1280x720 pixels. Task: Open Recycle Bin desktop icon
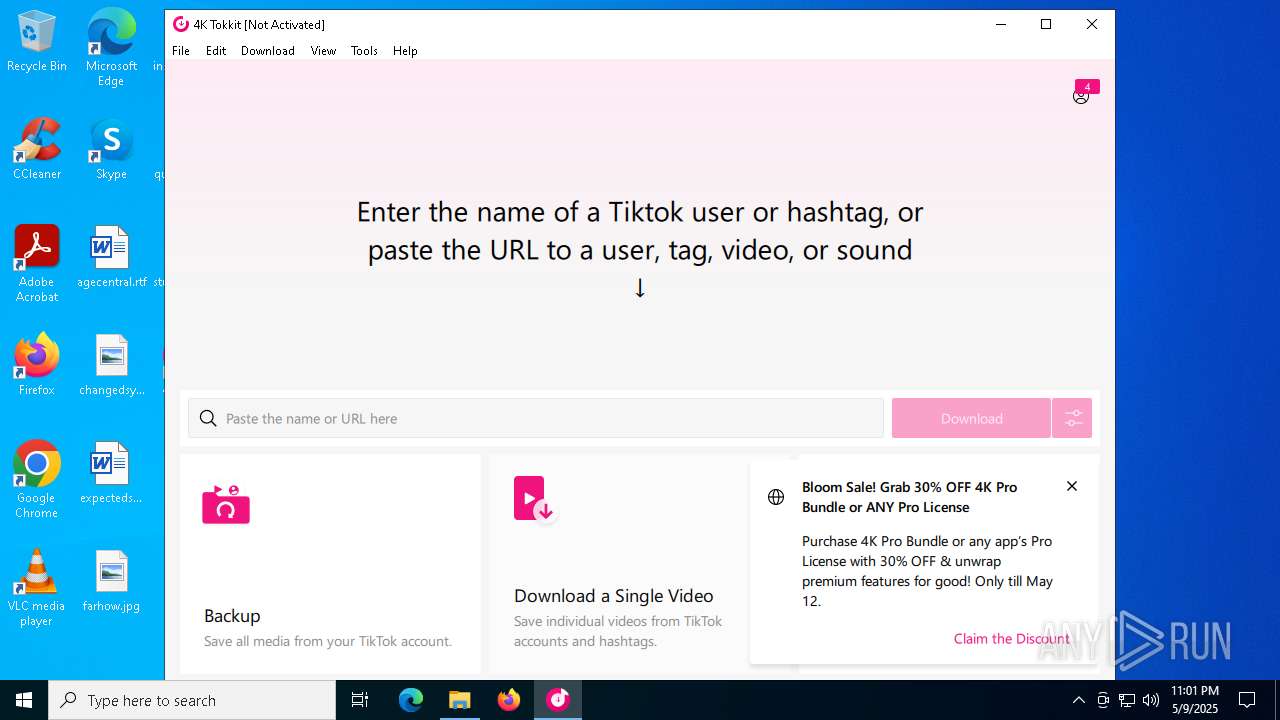pos(37,42)
